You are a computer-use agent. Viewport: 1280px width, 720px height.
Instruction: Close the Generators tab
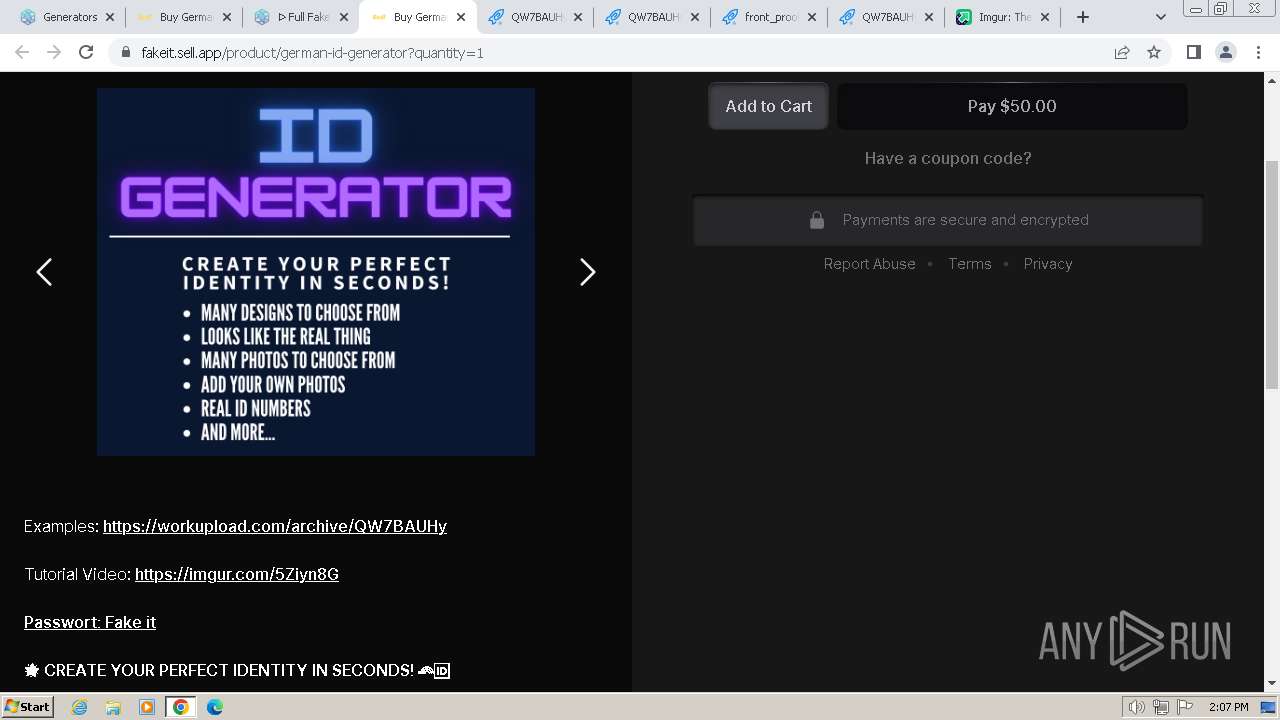tap(110, 17)
